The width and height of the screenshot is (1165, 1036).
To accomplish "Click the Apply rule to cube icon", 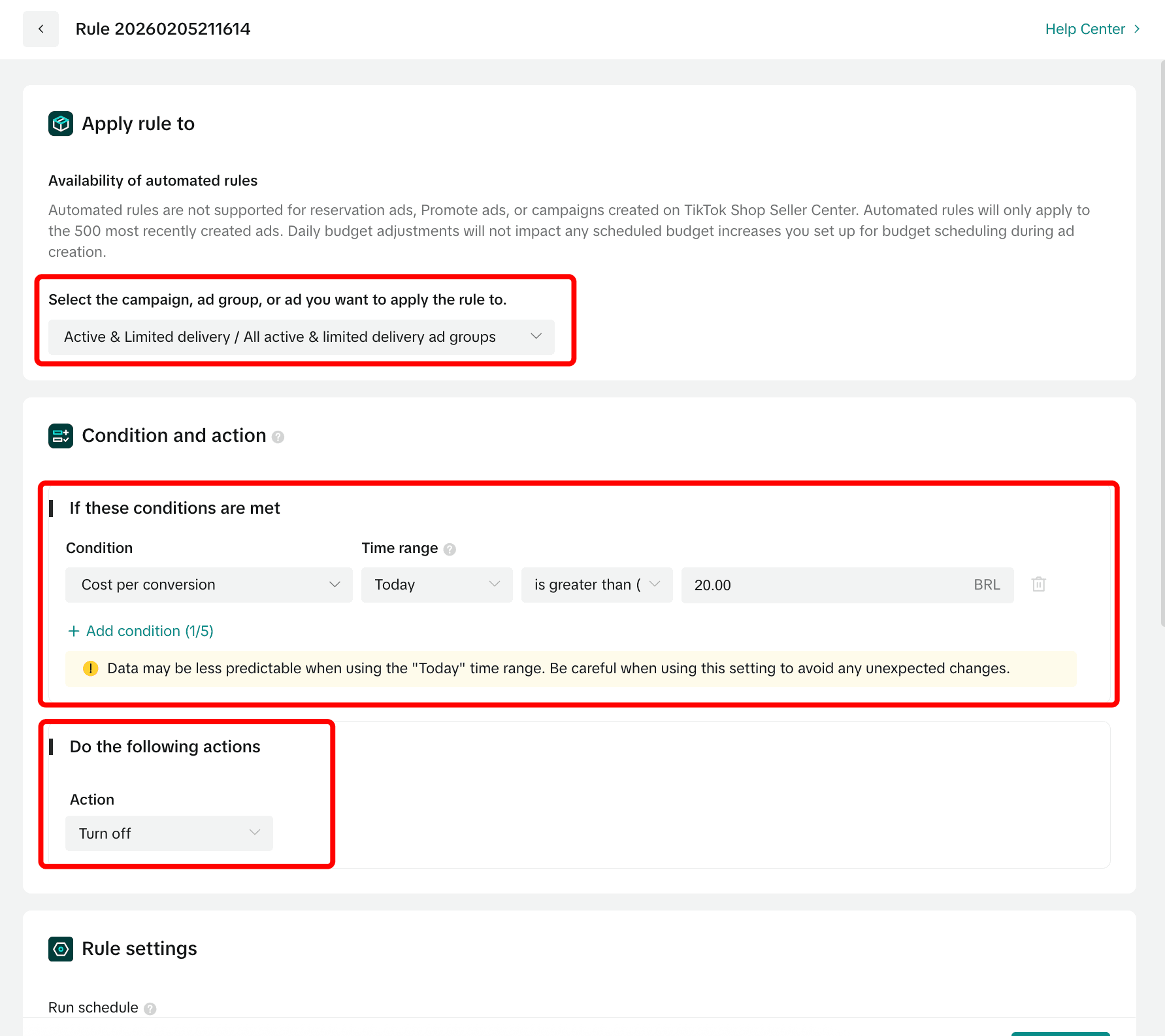I will click(61, 124).
